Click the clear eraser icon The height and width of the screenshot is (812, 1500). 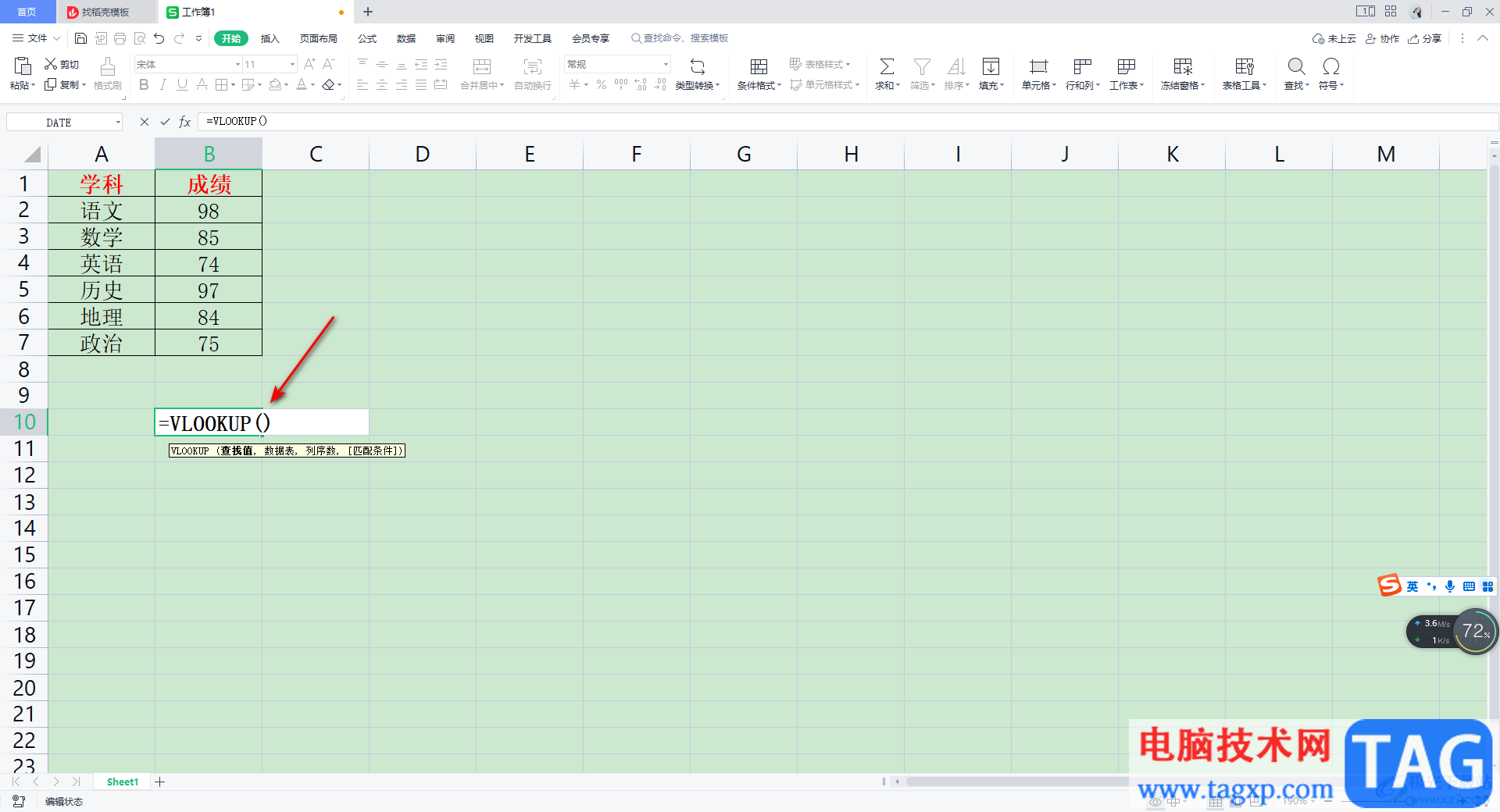329,84
